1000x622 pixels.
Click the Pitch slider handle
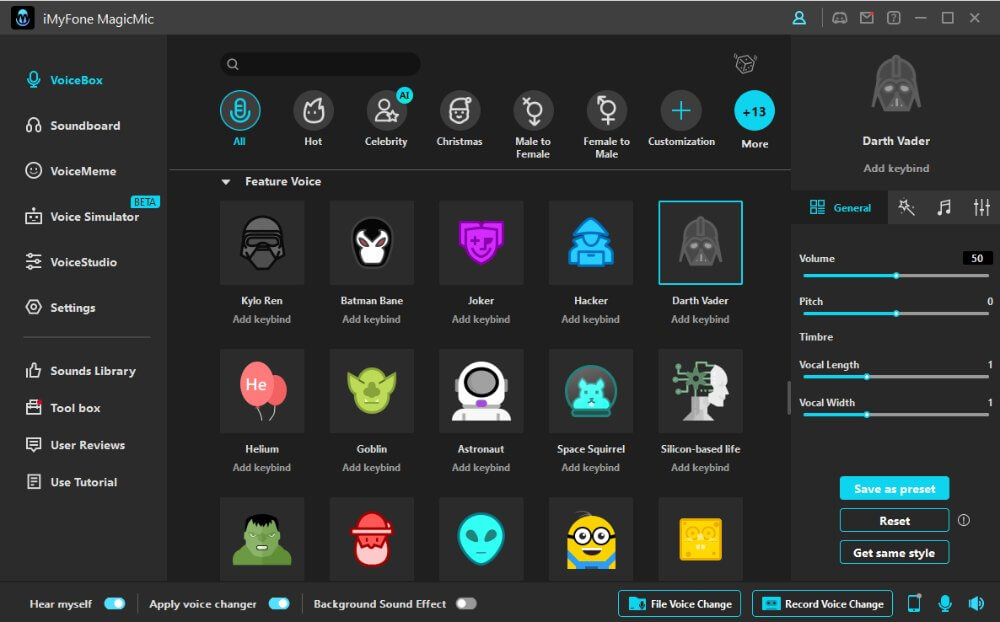pyautogui.click(x=896, y=313)
